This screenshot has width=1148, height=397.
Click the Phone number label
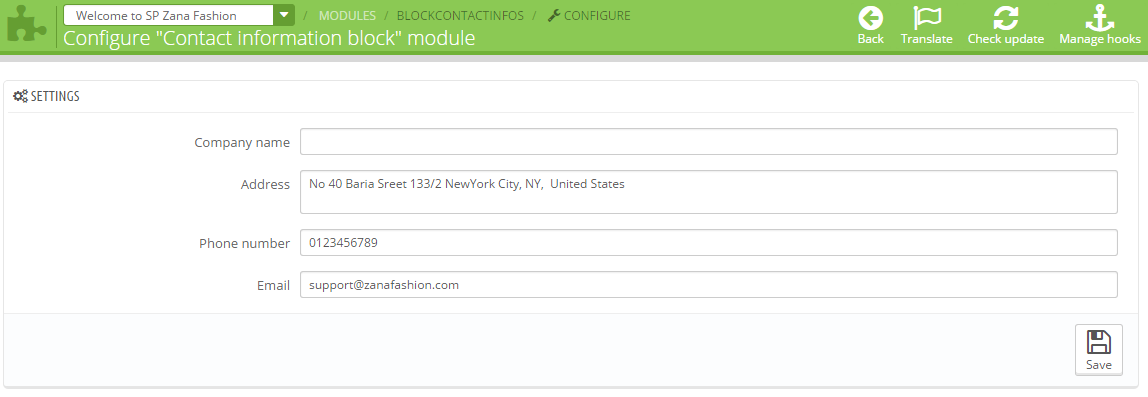[x=244, y=243]
